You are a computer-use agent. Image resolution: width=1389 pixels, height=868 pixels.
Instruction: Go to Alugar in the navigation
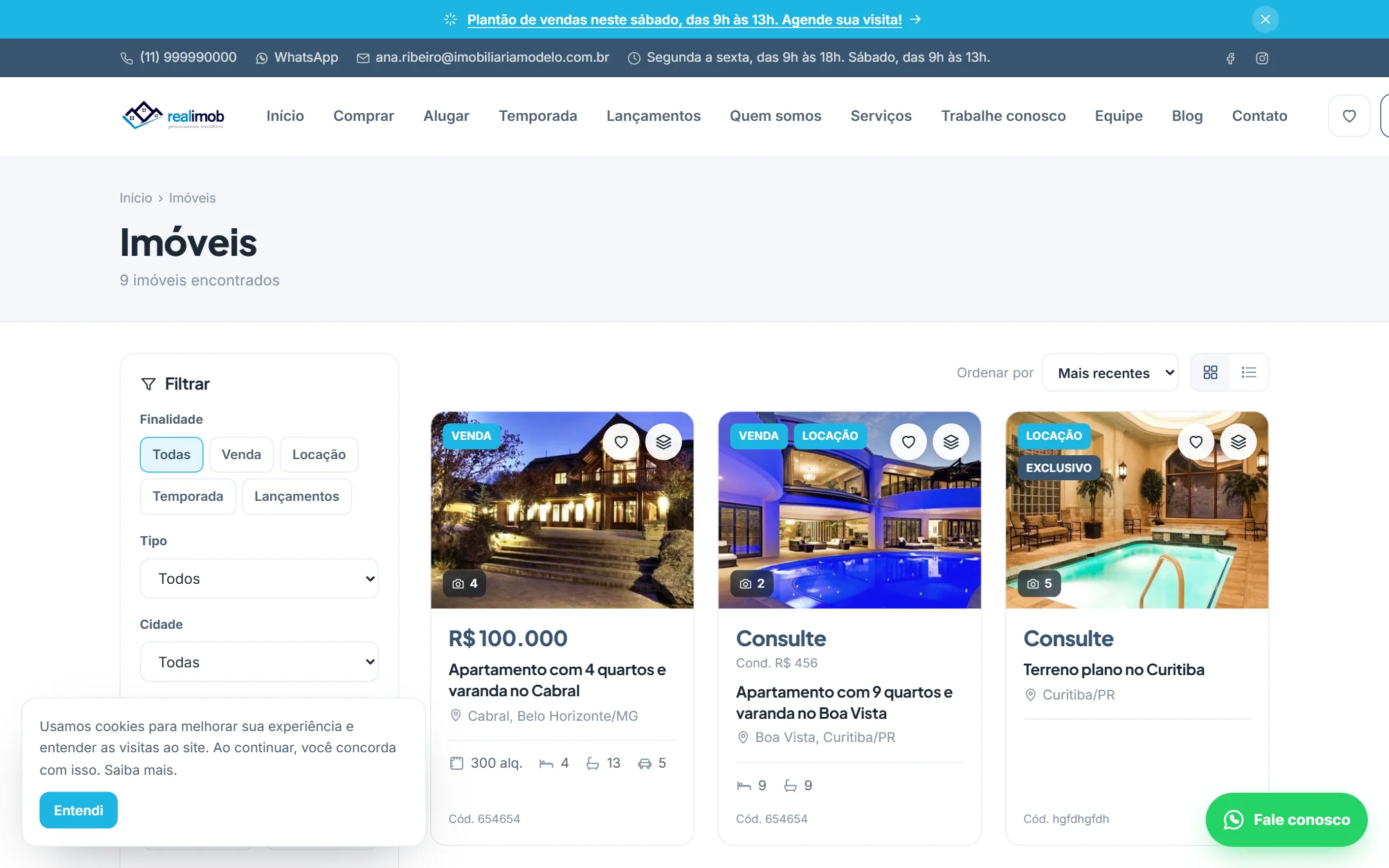446,116
